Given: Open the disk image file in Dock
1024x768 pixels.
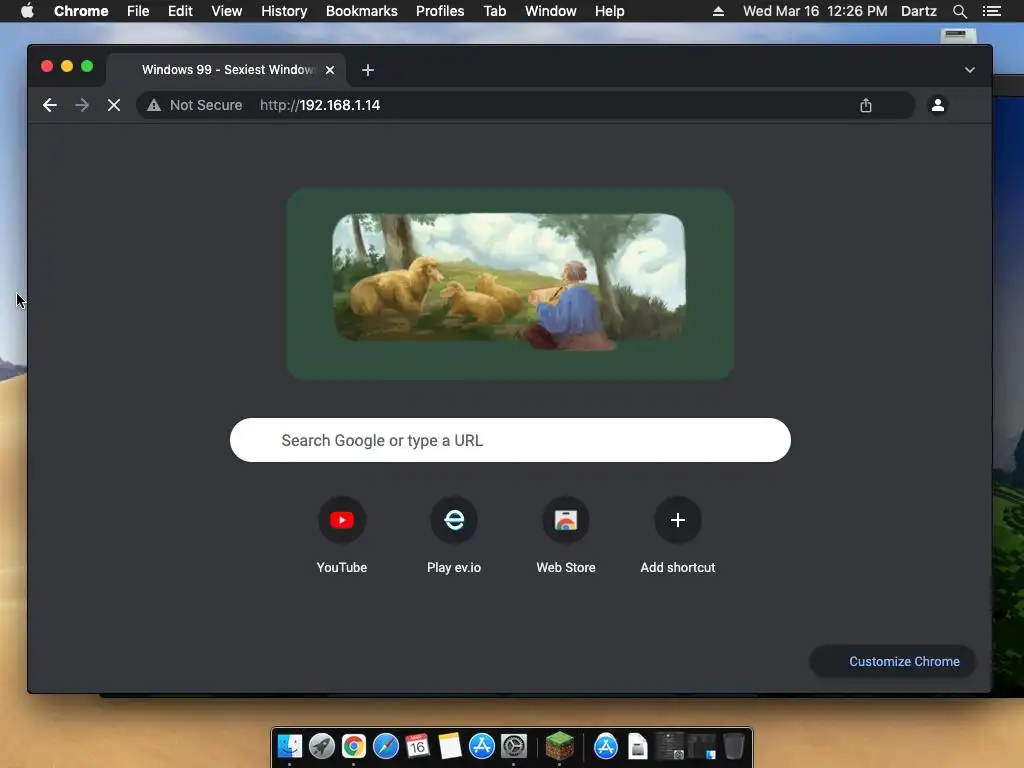Looking at the screenshot, I should pyautogui.click(x=637, y=746).
